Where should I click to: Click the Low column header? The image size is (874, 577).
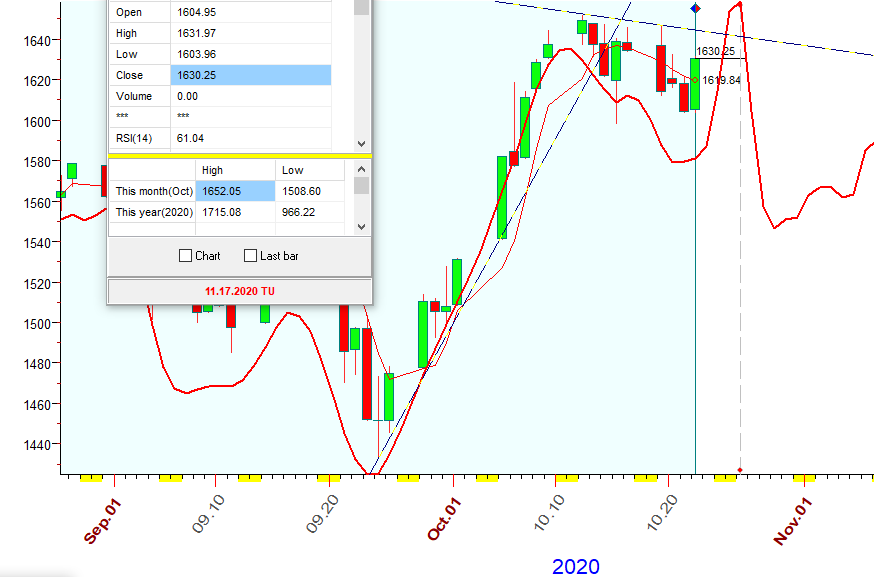(309, 170)
